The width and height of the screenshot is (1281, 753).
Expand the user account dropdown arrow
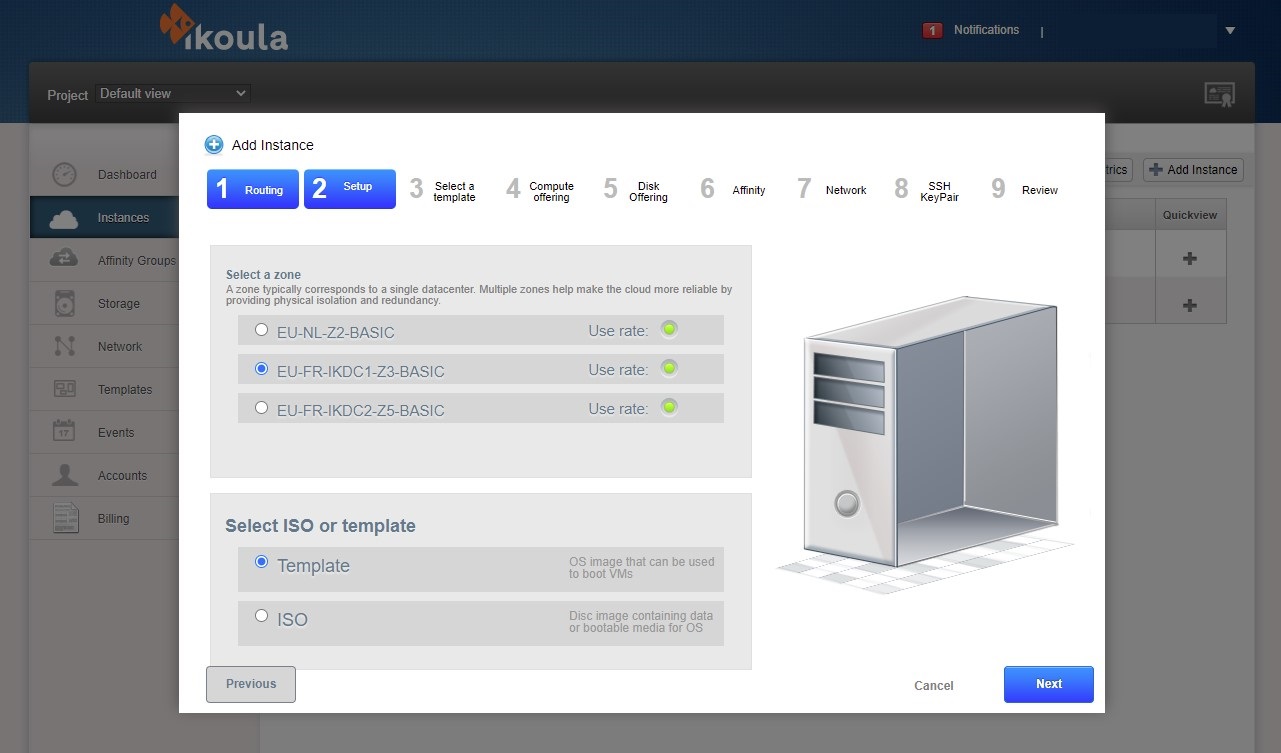pyautogui.click(x=1230, y=31)
